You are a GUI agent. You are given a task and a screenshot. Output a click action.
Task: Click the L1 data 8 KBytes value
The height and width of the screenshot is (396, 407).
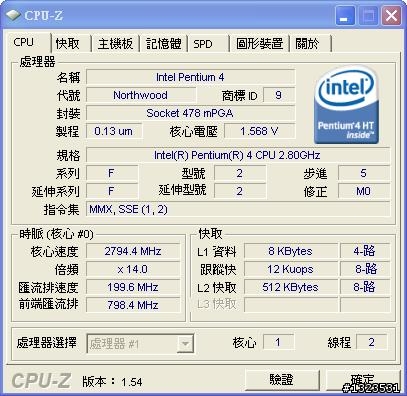pos(291,251)
